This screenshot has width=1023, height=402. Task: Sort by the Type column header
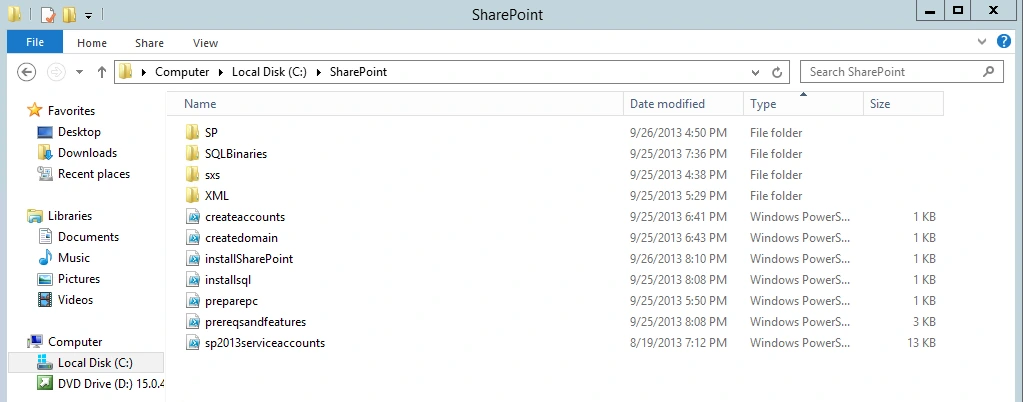tap(803, 104)
